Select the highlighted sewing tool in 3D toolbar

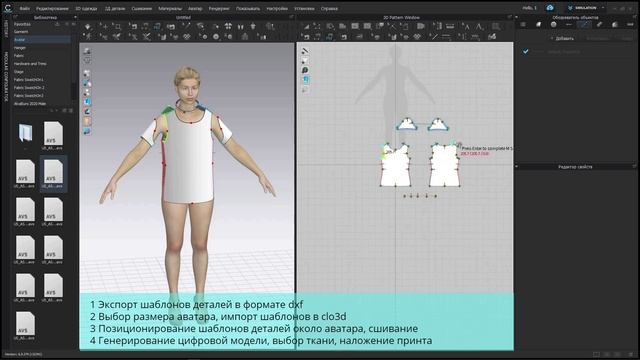(x=158, y=27)
